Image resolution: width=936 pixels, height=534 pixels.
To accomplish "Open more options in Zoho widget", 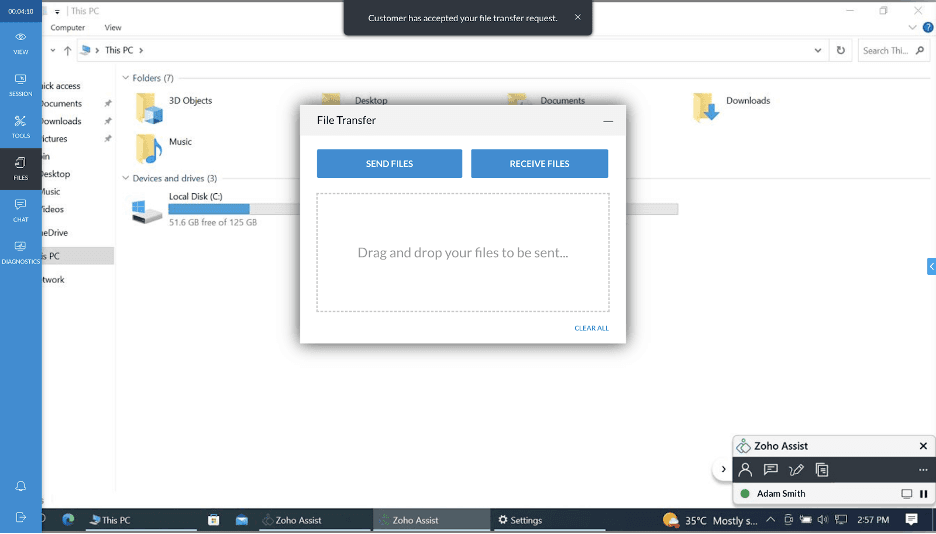I will pyautogui.click(x=923, y=470).
